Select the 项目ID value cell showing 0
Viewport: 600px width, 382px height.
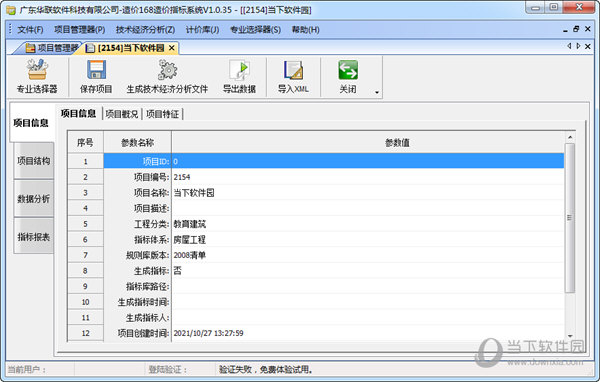tap(368, 161)
